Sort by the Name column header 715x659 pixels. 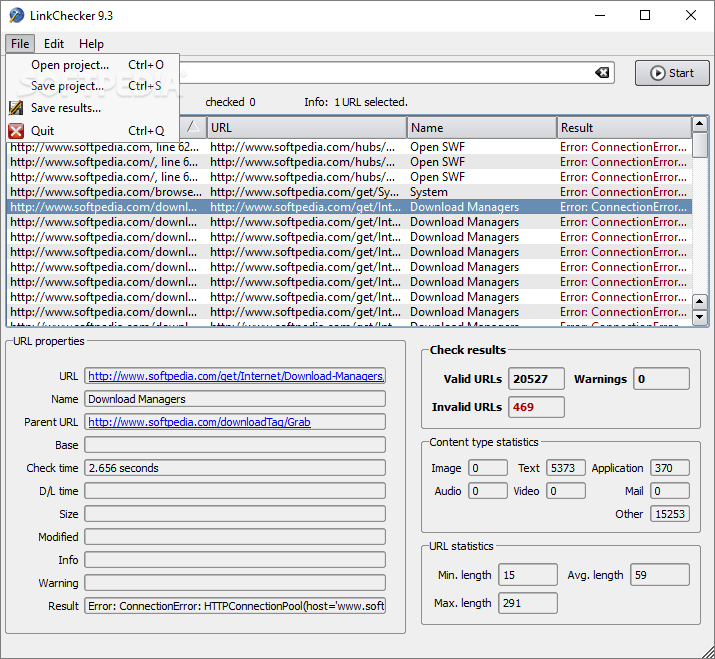481,128
